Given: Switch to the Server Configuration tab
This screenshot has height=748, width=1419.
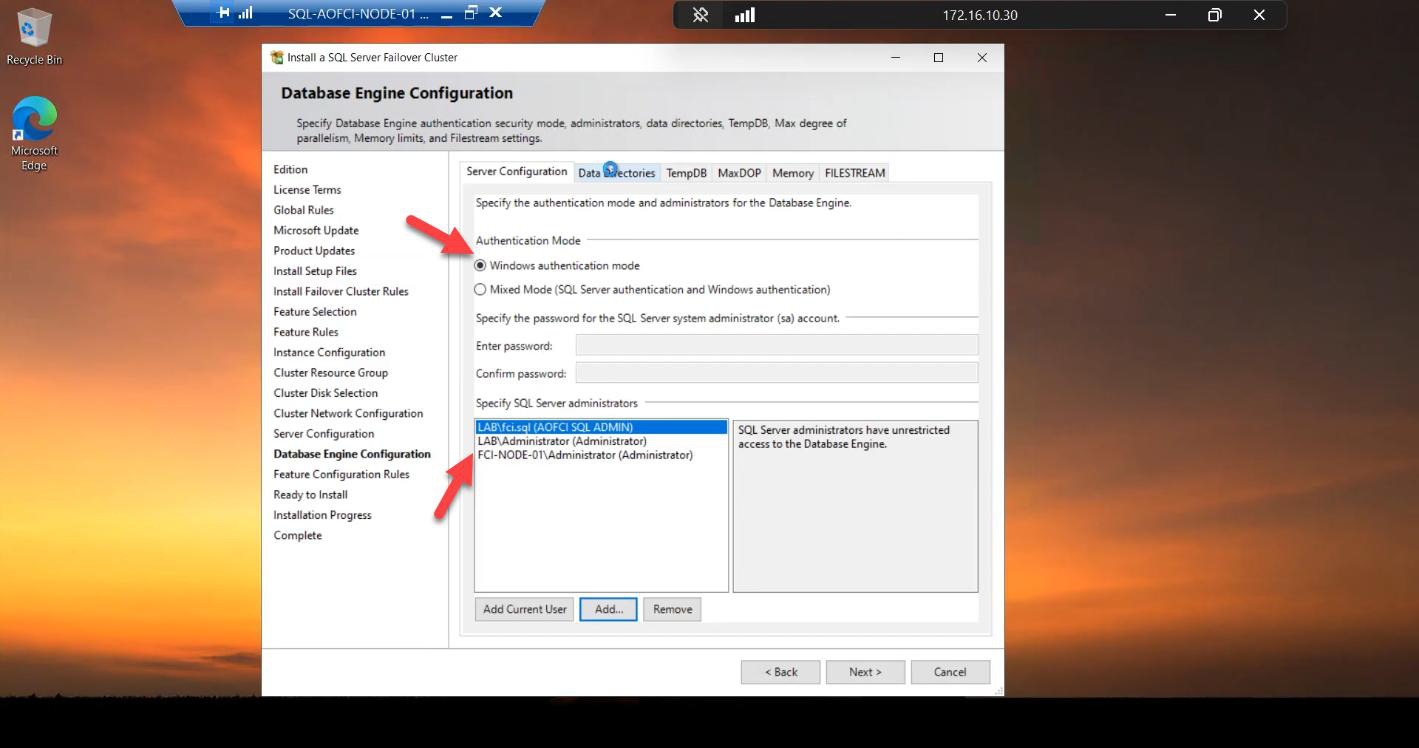Looking at the screenshot, I should pos(517,172).
